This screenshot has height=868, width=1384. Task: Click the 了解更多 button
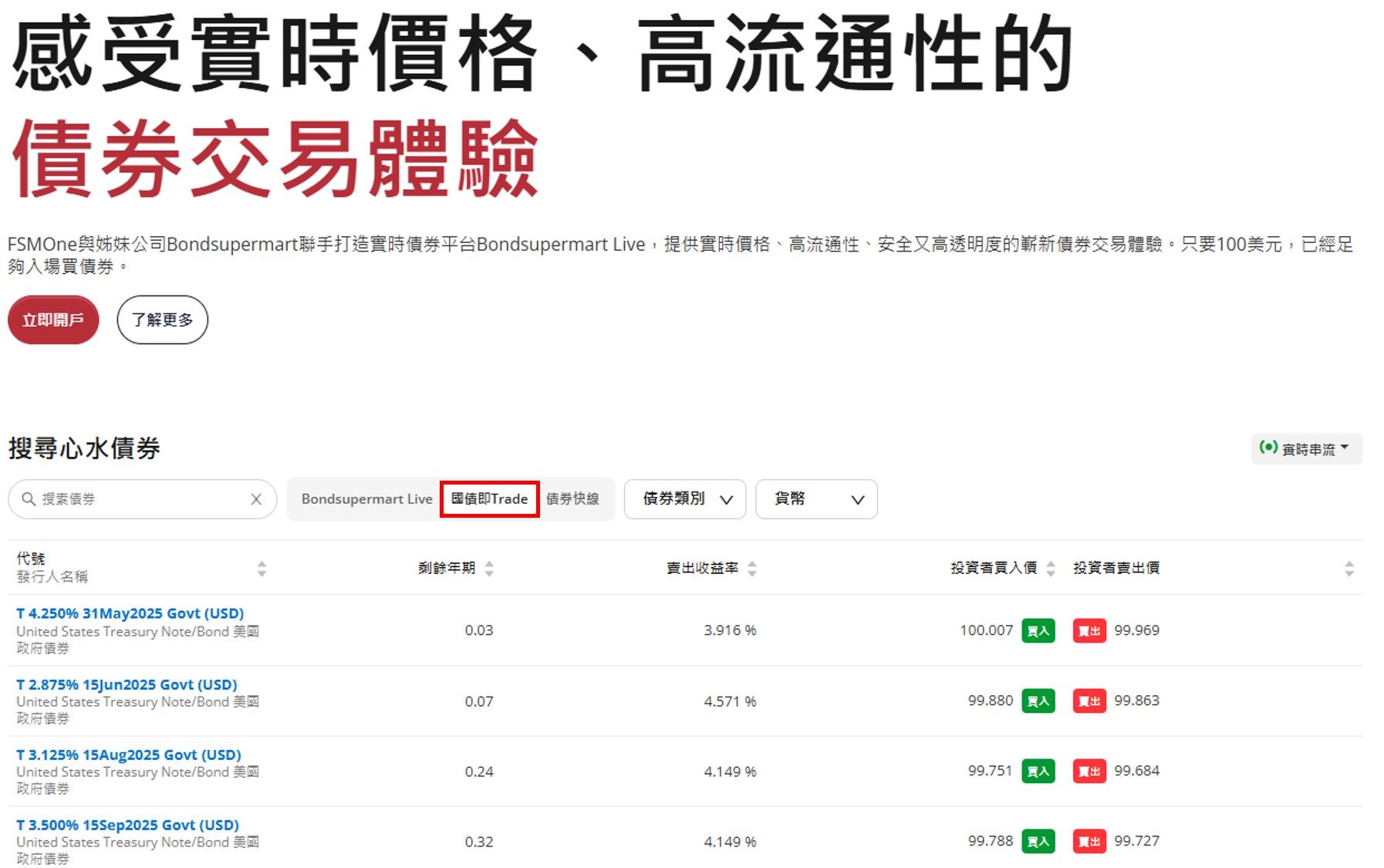tap(161, 319)
